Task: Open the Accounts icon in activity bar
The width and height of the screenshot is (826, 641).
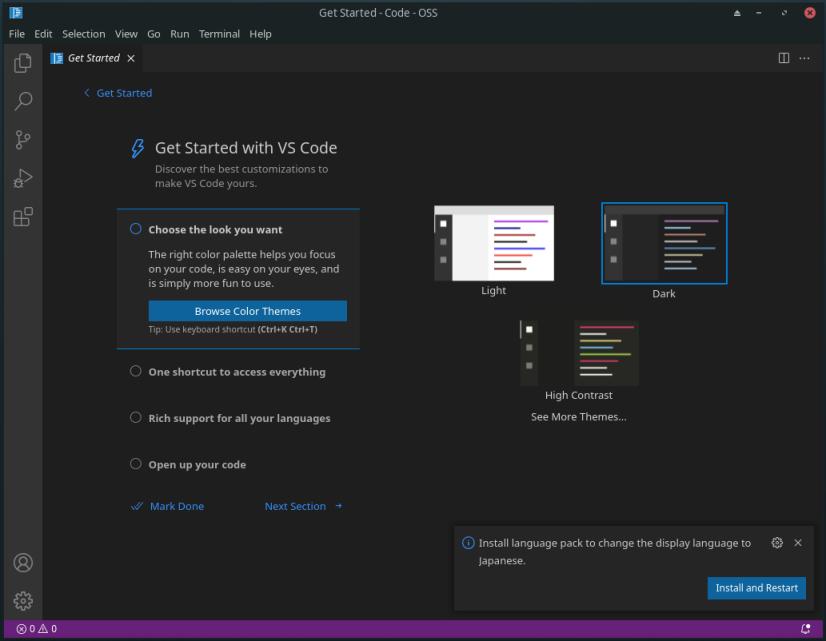Action: [23, 563]
